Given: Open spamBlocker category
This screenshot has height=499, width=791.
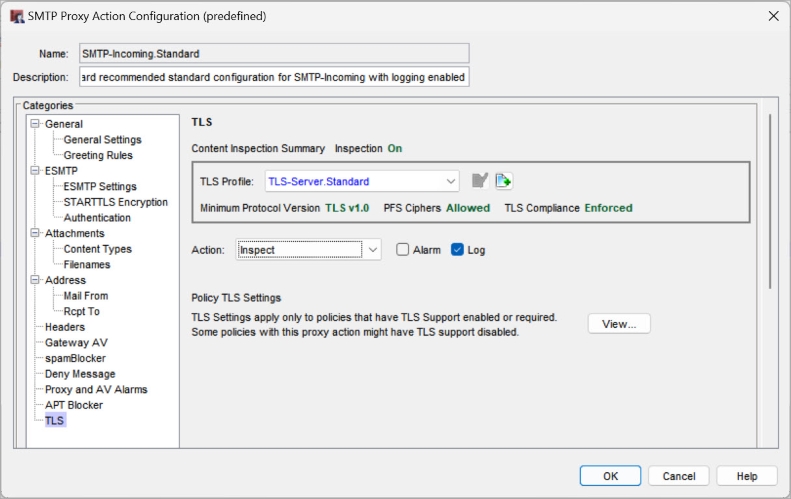Looking at the screenshot, I should coord(75,359).
